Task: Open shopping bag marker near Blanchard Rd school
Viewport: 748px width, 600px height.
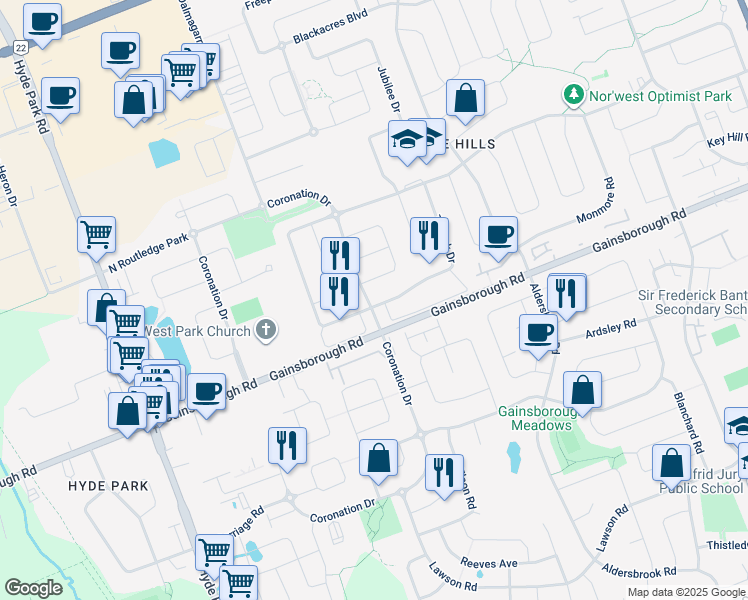Action: click(x=671, y=463)
